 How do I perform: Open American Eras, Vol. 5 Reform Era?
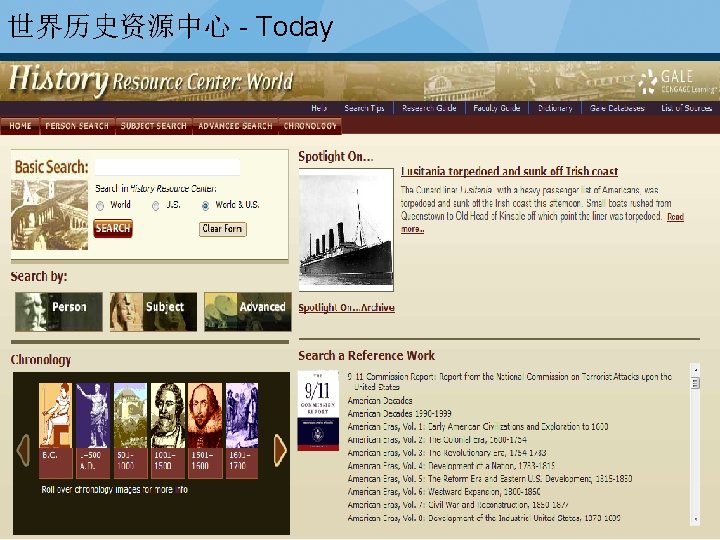click(490, 478)
